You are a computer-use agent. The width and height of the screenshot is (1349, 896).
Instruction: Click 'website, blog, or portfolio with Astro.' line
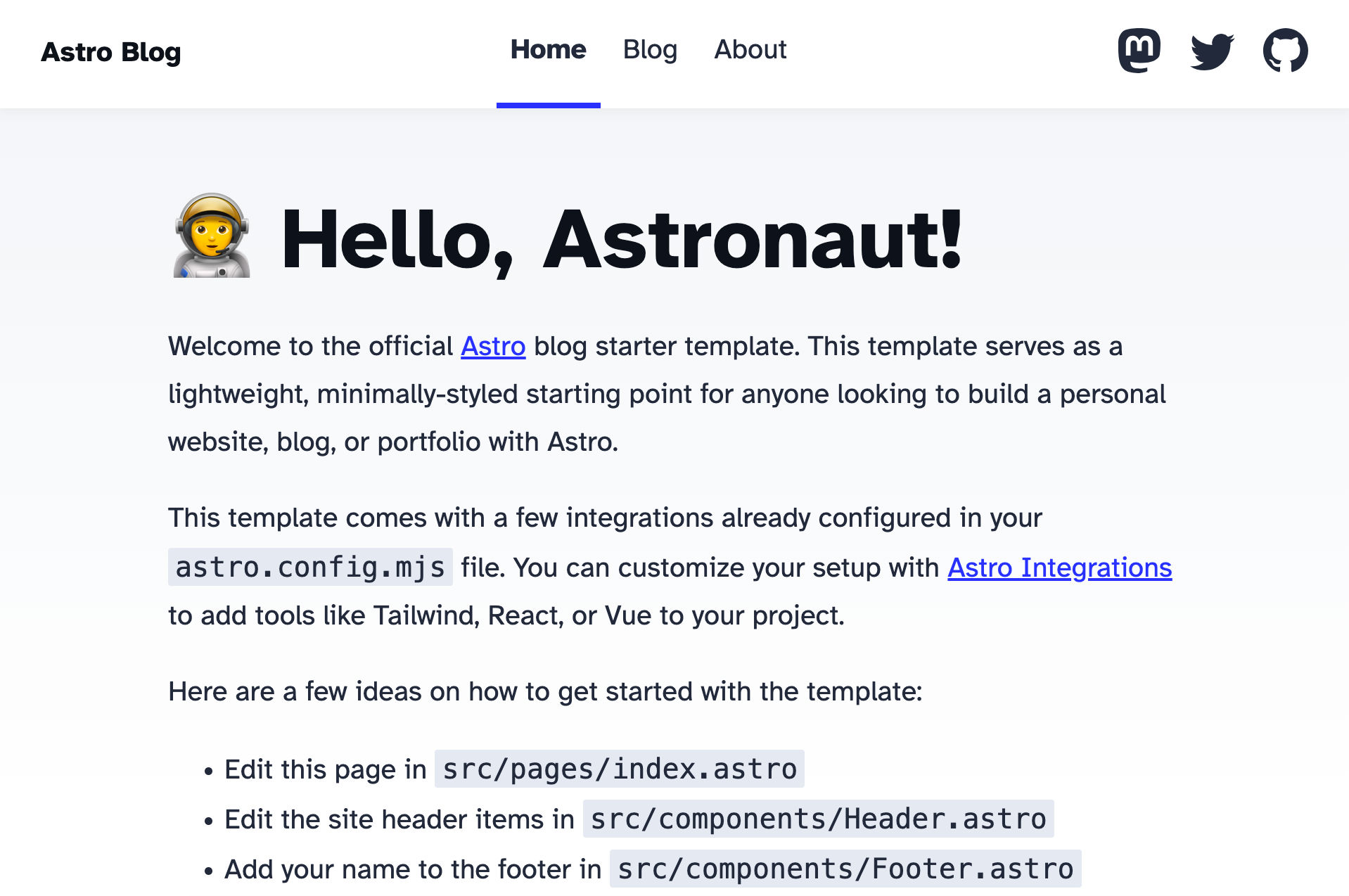(392, 442)
